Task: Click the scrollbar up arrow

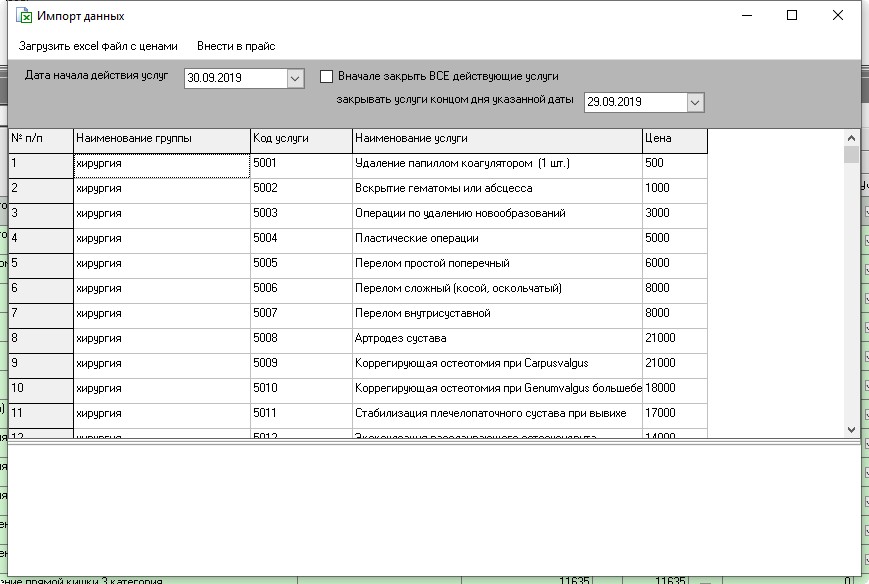Action: coord(852,136)
